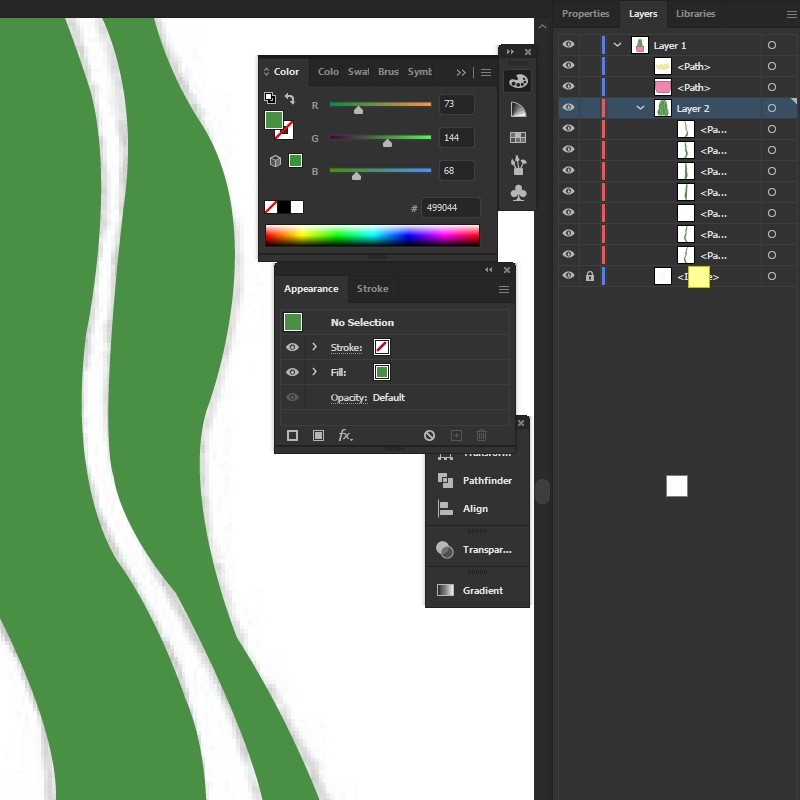Swap fill and stroke colors arrow

pos(289,98)
